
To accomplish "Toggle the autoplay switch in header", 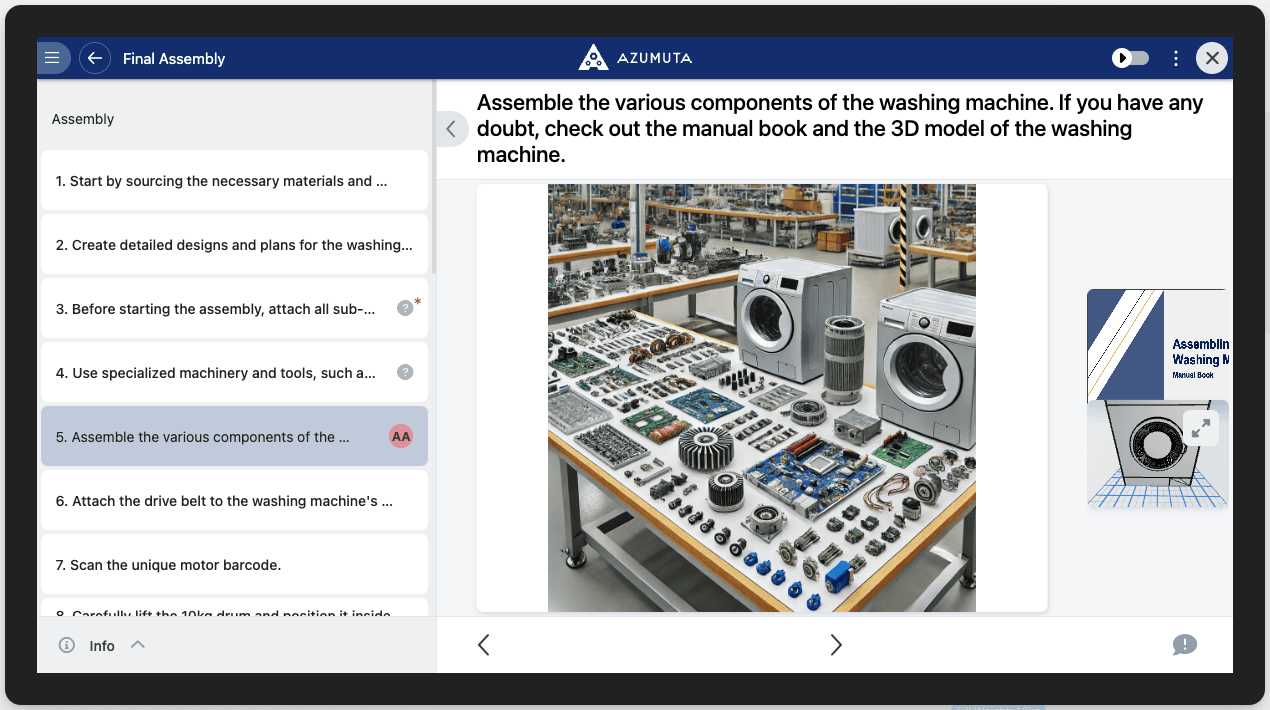I will click(x=1131, y=58).
